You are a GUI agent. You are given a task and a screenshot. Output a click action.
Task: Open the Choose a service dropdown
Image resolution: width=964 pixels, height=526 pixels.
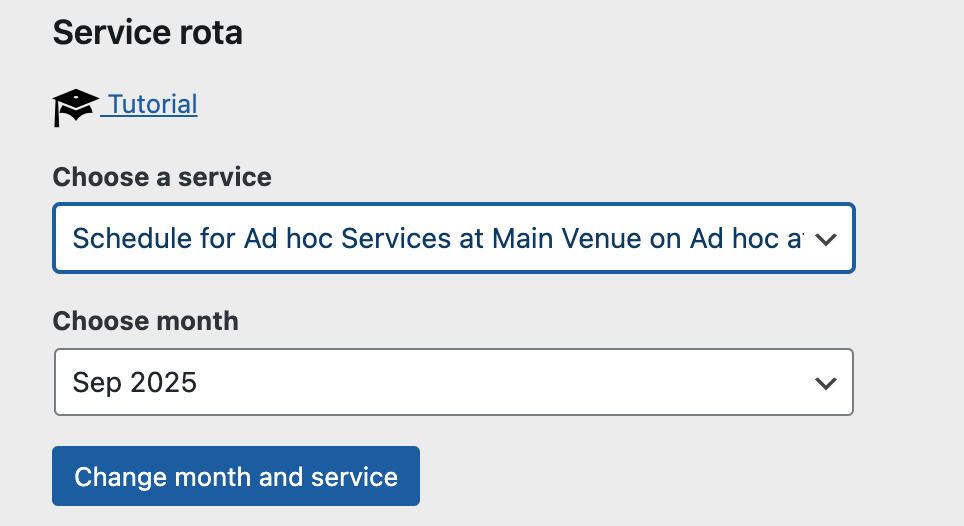[453, 239]
